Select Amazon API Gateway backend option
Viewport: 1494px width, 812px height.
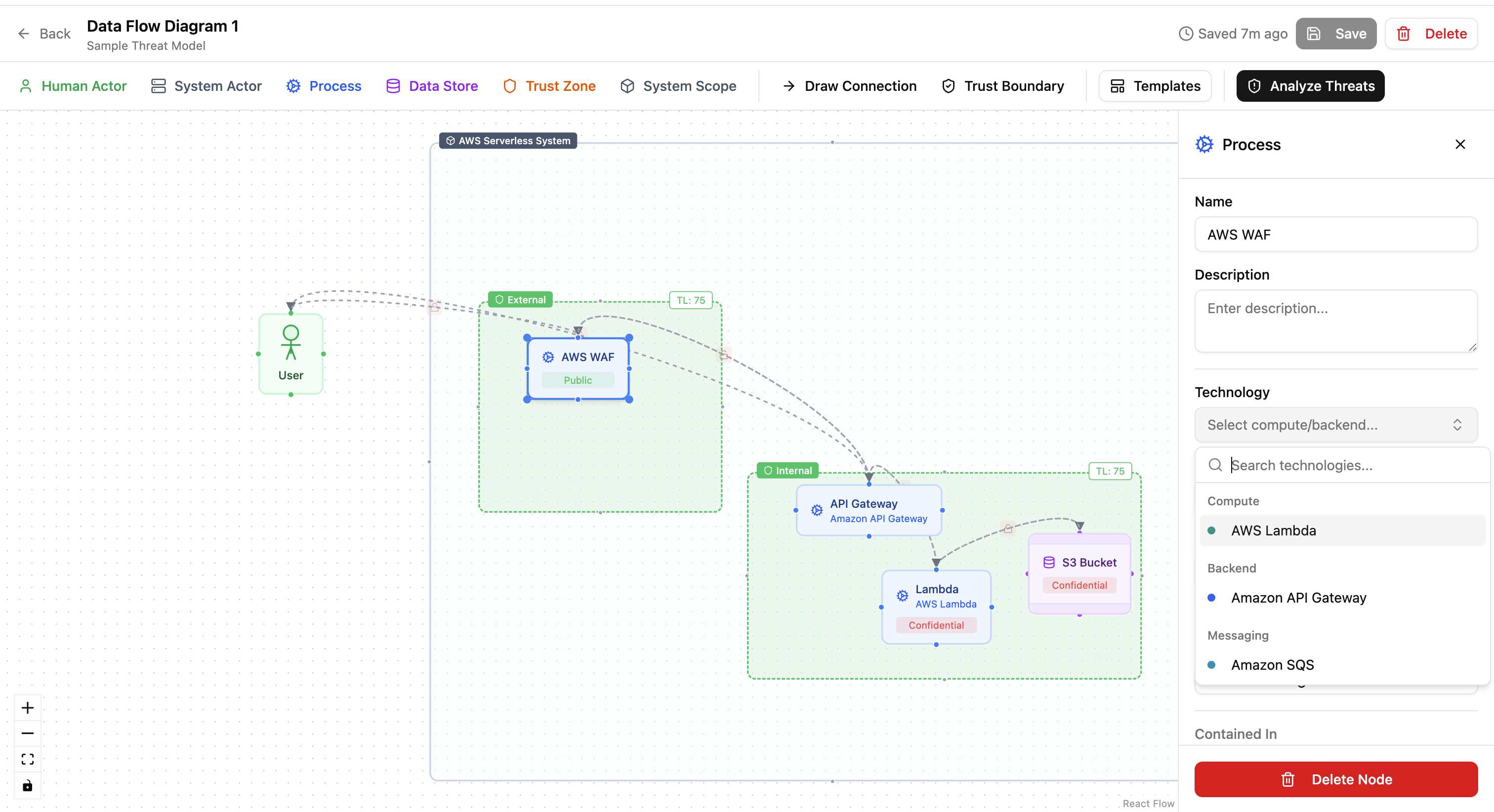click(1298, 598)
